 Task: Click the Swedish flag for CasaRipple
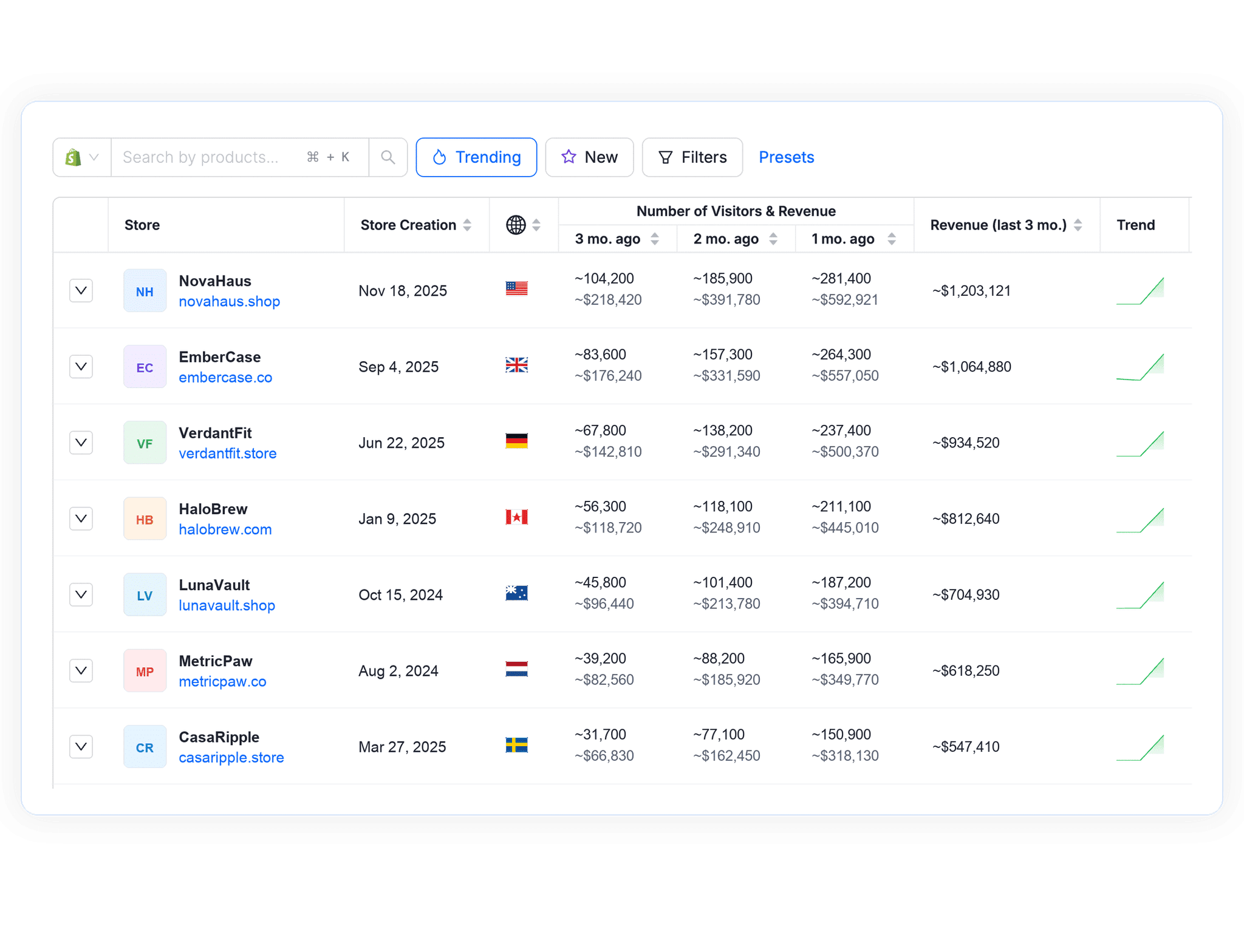[517, 744]
